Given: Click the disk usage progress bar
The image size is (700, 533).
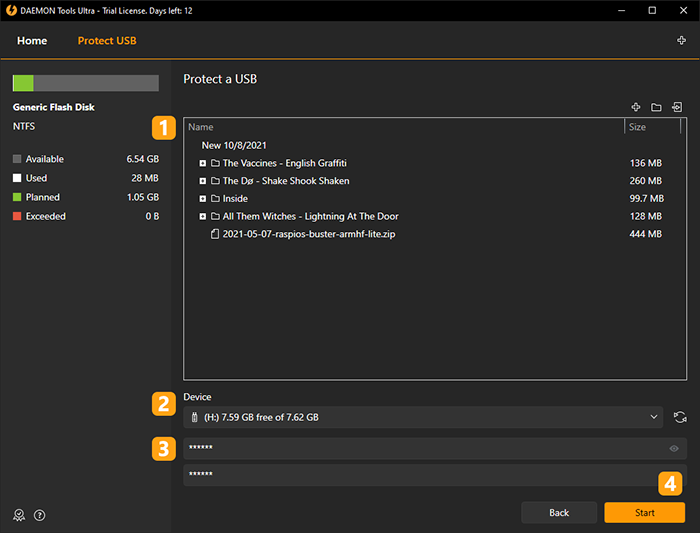Looking at the screenshot, I should click(86, 83).
